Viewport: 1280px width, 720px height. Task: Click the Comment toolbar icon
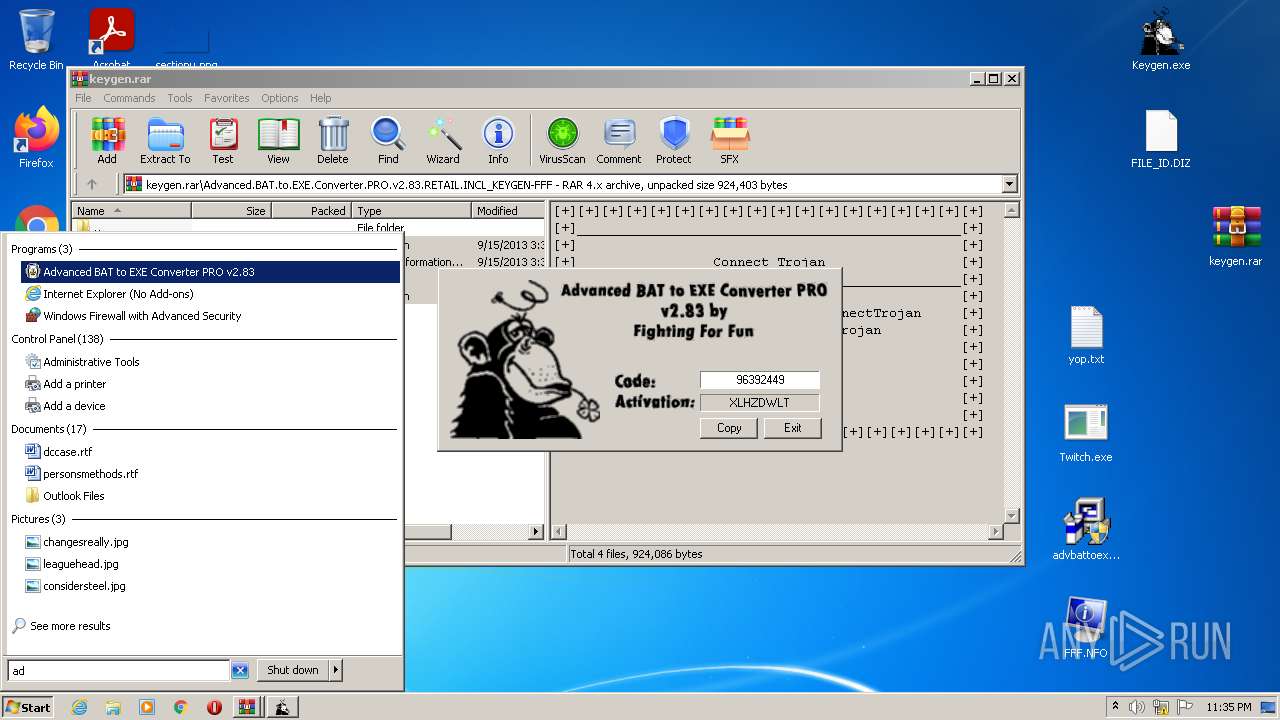click(619, 140)
